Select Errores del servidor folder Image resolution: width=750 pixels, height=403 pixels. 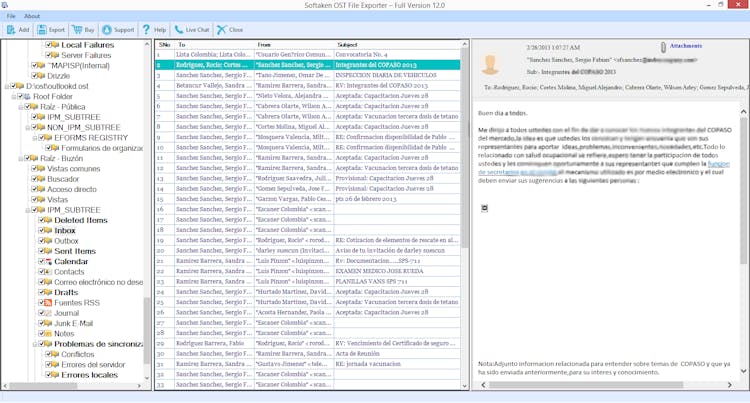[x=93, y=365]
